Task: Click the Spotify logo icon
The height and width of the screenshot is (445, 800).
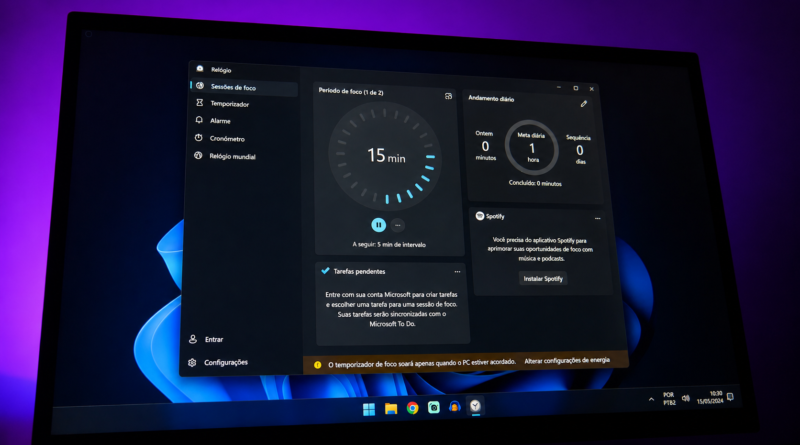Action: pos(480,216)
